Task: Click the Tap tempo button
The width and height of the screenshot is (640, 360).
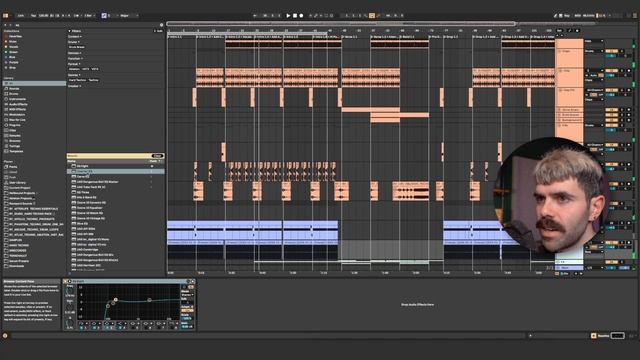Action: pos(33,16)
